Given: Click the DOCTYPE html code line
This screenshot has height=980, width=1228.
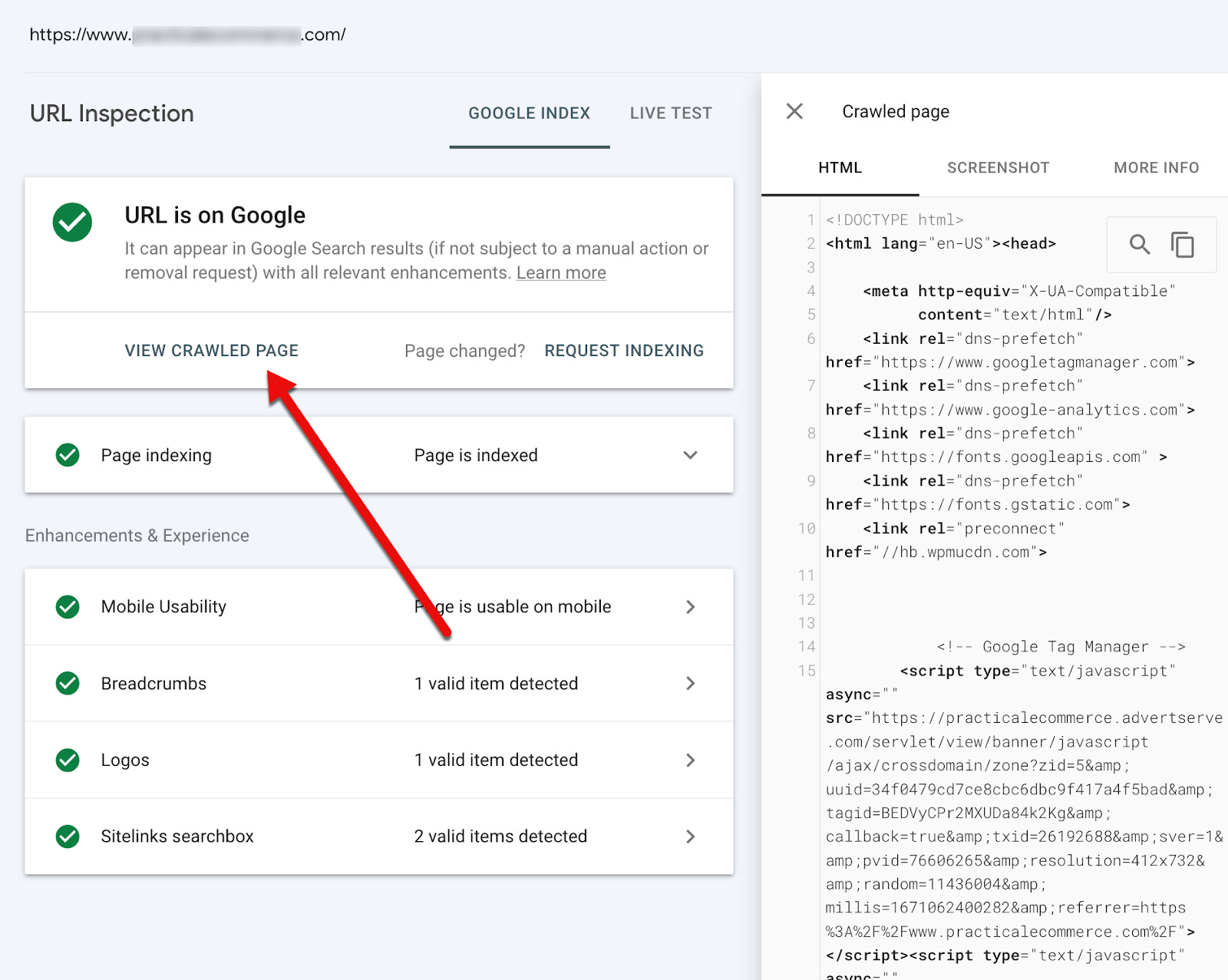Looking at the screenshot, I should (x=894, y=220).
